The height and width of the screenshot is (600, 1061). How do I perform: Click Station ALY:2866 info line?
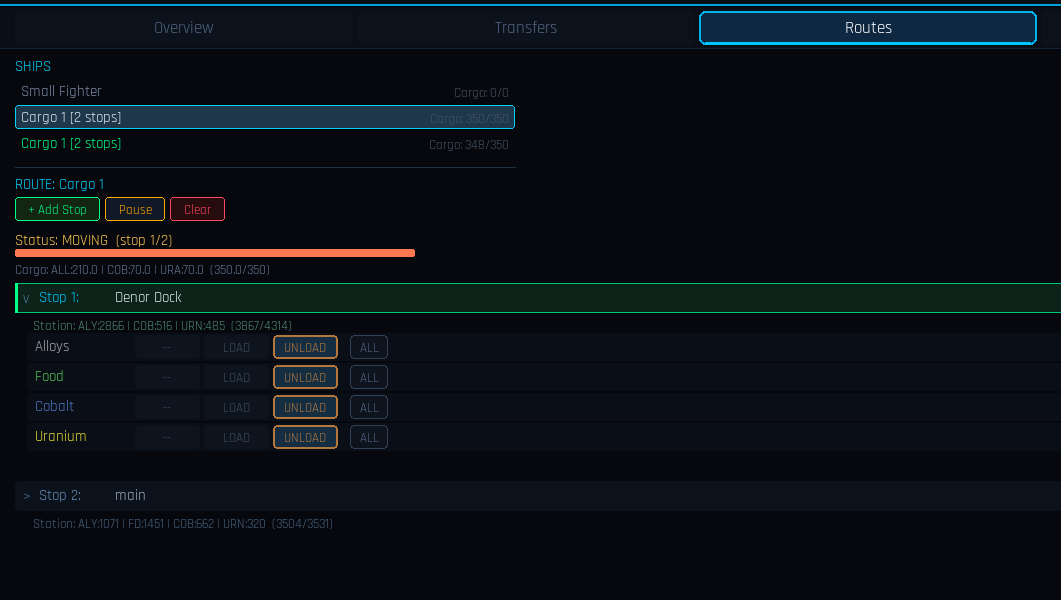click(162, 325)
